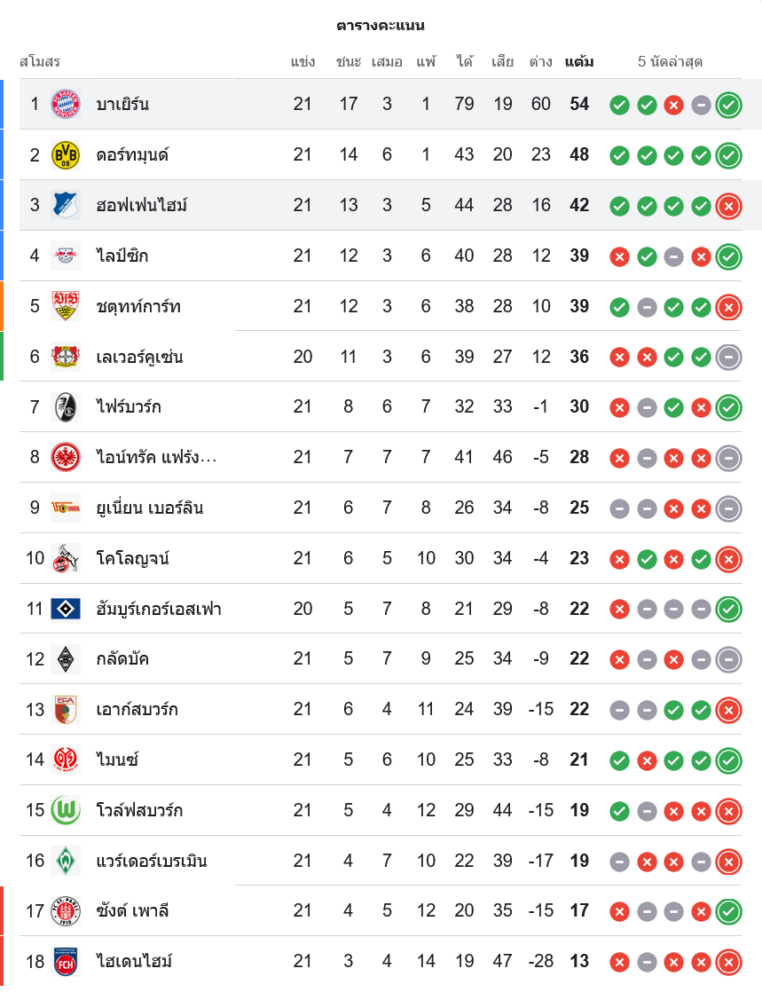The height and width of the screenshot is (1000, 762).
Task: Click Hoffenheim's latest match loss indicator
Action: pos(729,205)
